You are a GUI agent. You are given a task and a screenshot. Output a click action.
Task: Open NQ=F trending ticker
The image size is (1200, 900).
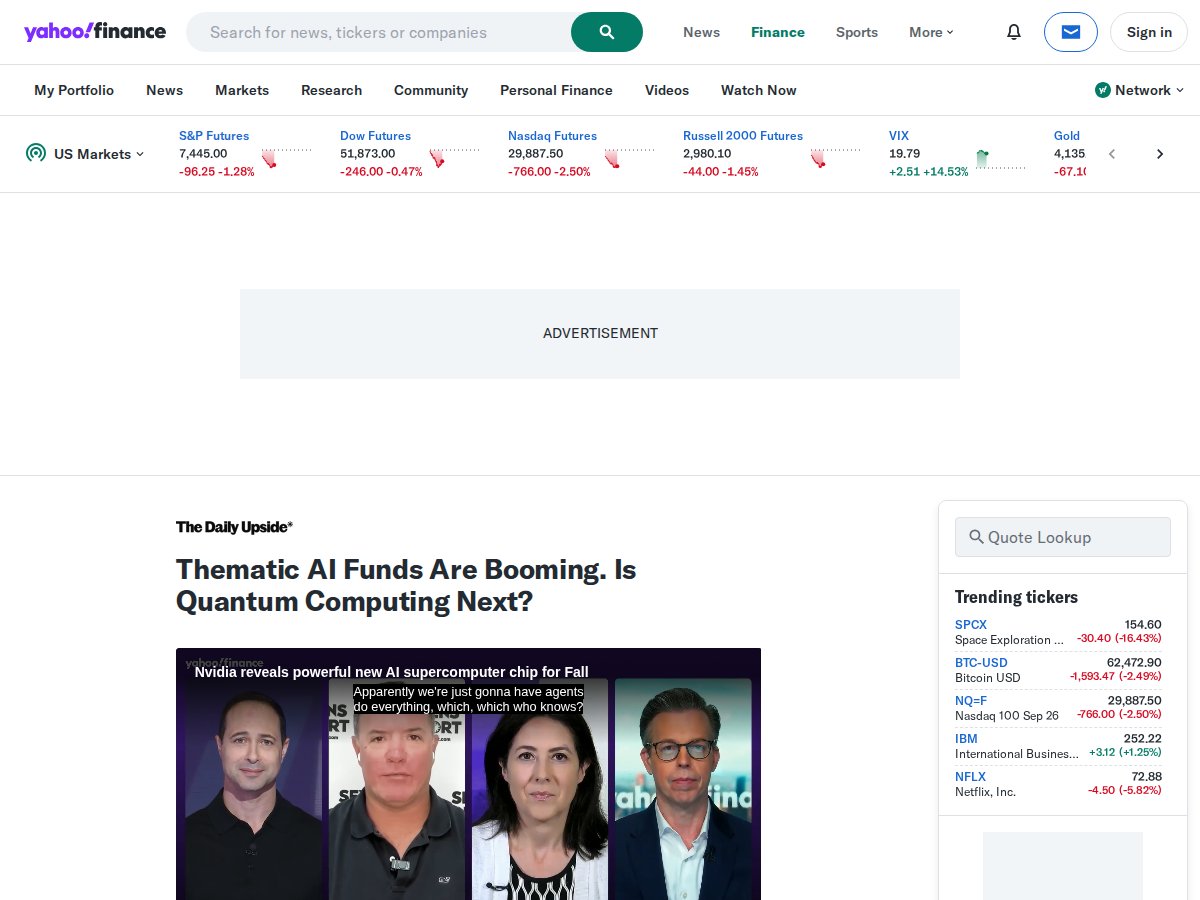971,701
